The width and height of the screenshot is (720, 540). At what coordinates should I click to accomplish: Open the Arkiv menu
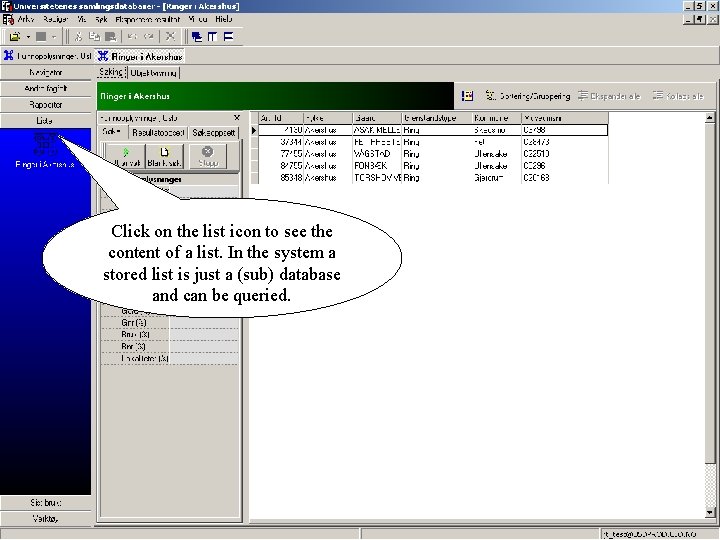point(26,19)
